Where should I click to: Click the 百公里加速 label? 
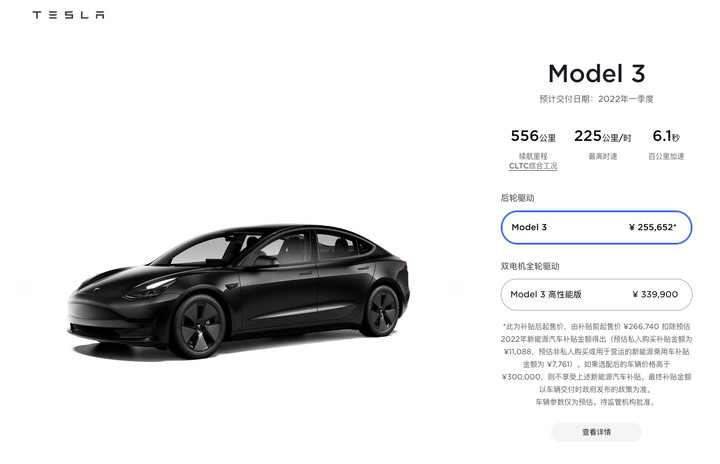point(666,156)
